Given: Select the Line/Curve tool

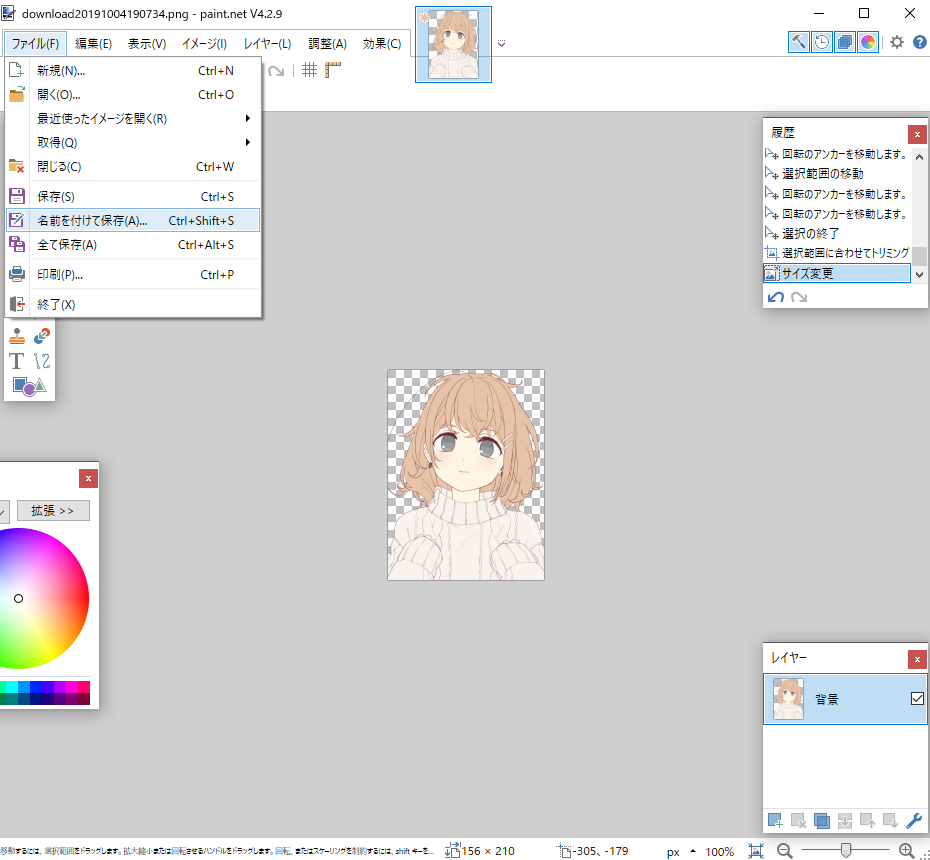Looking at the screenshot, I should (41, 361).
